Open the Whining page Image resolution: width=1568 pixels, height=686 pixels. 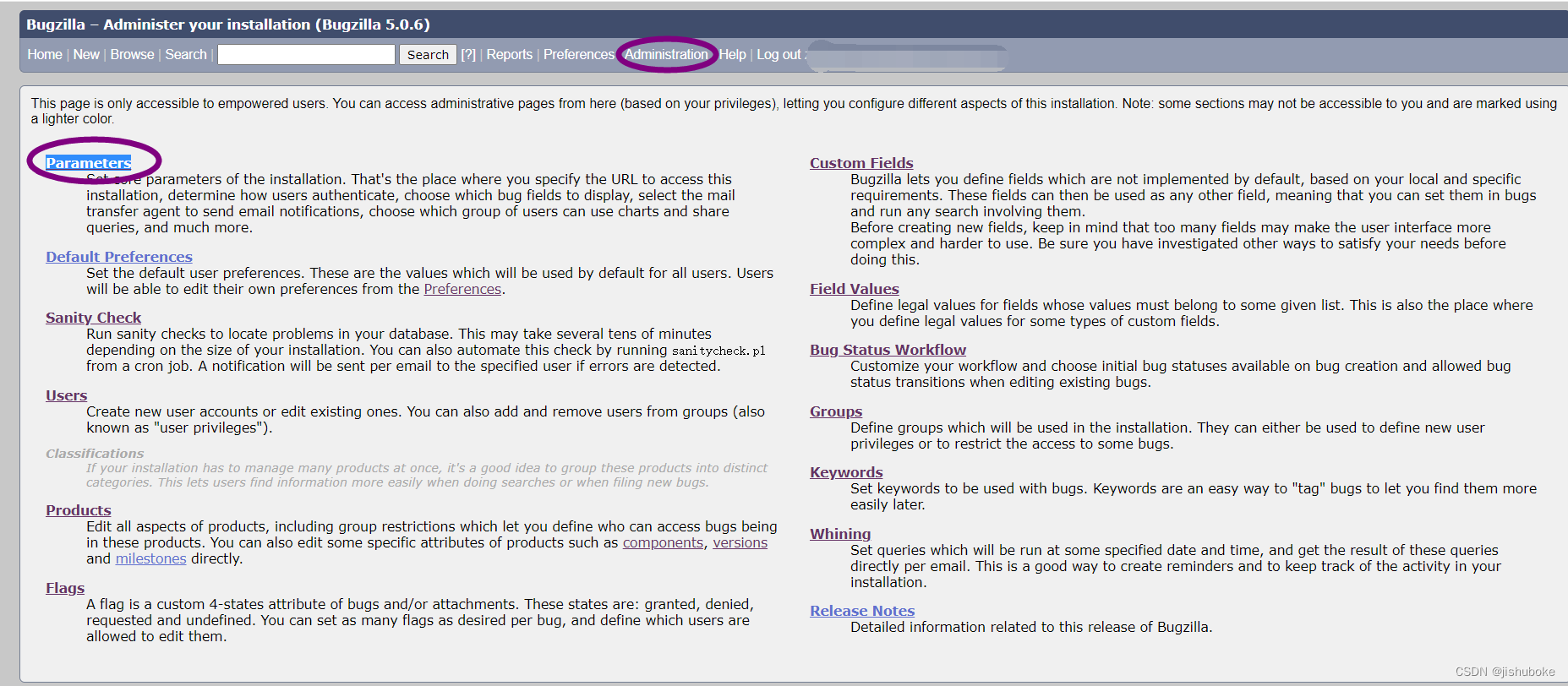[x=840, y=534]
